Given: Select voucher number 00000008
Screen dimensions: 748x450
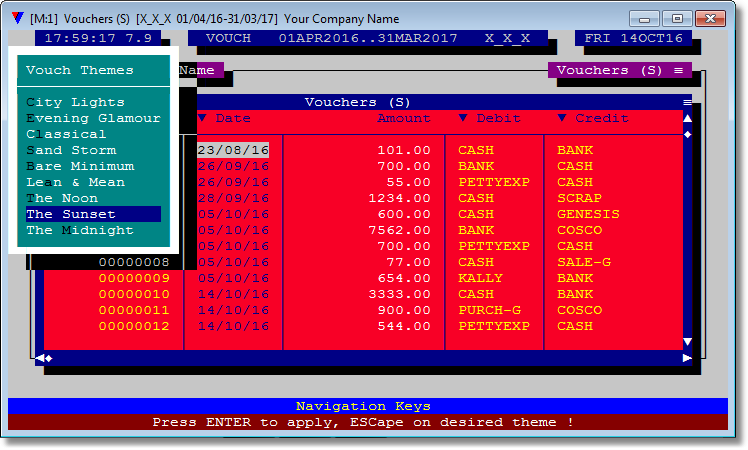Looking at the screenshot, I should tap(134, 262).
